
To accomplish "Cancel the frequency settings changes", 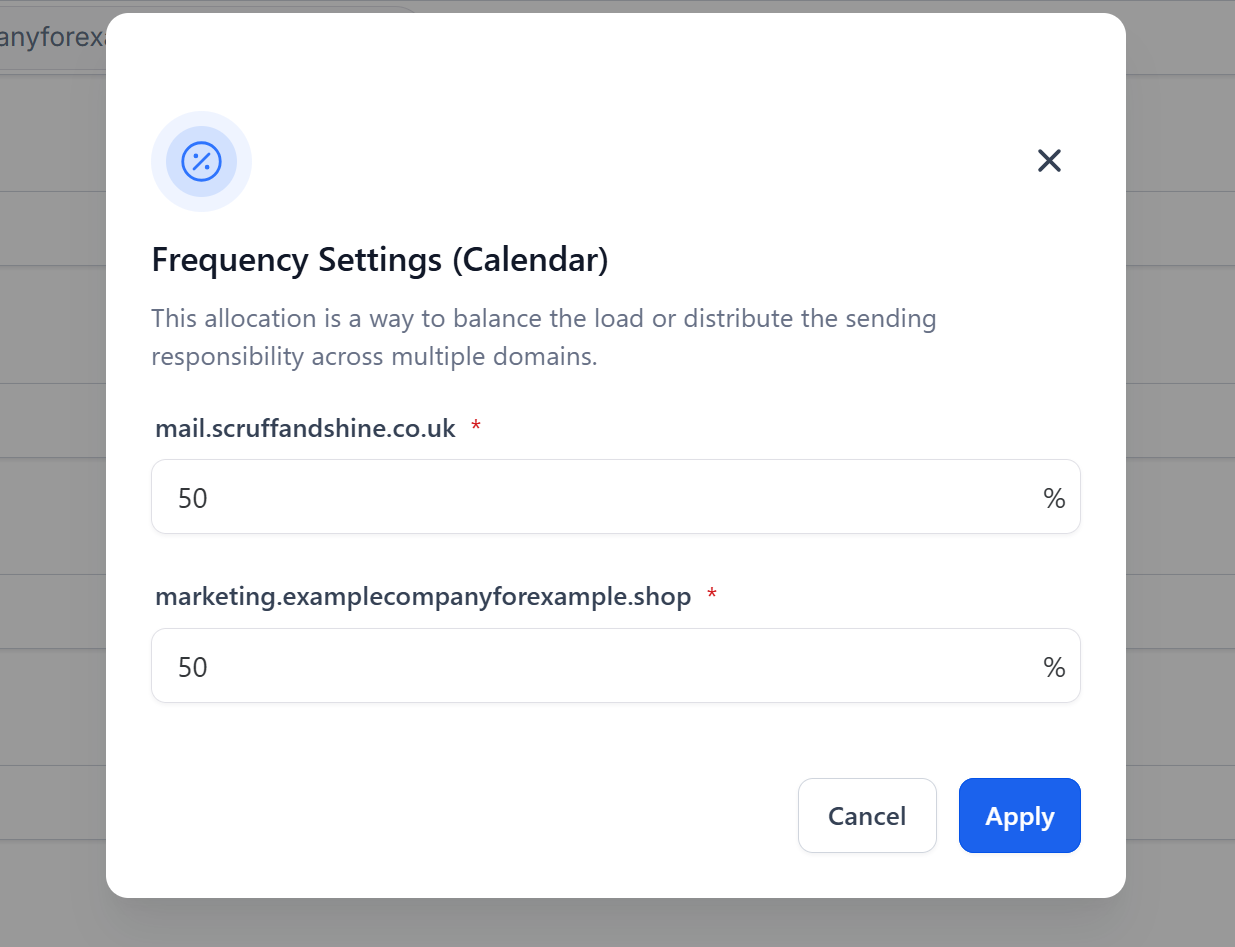I will tap(867, 815).
